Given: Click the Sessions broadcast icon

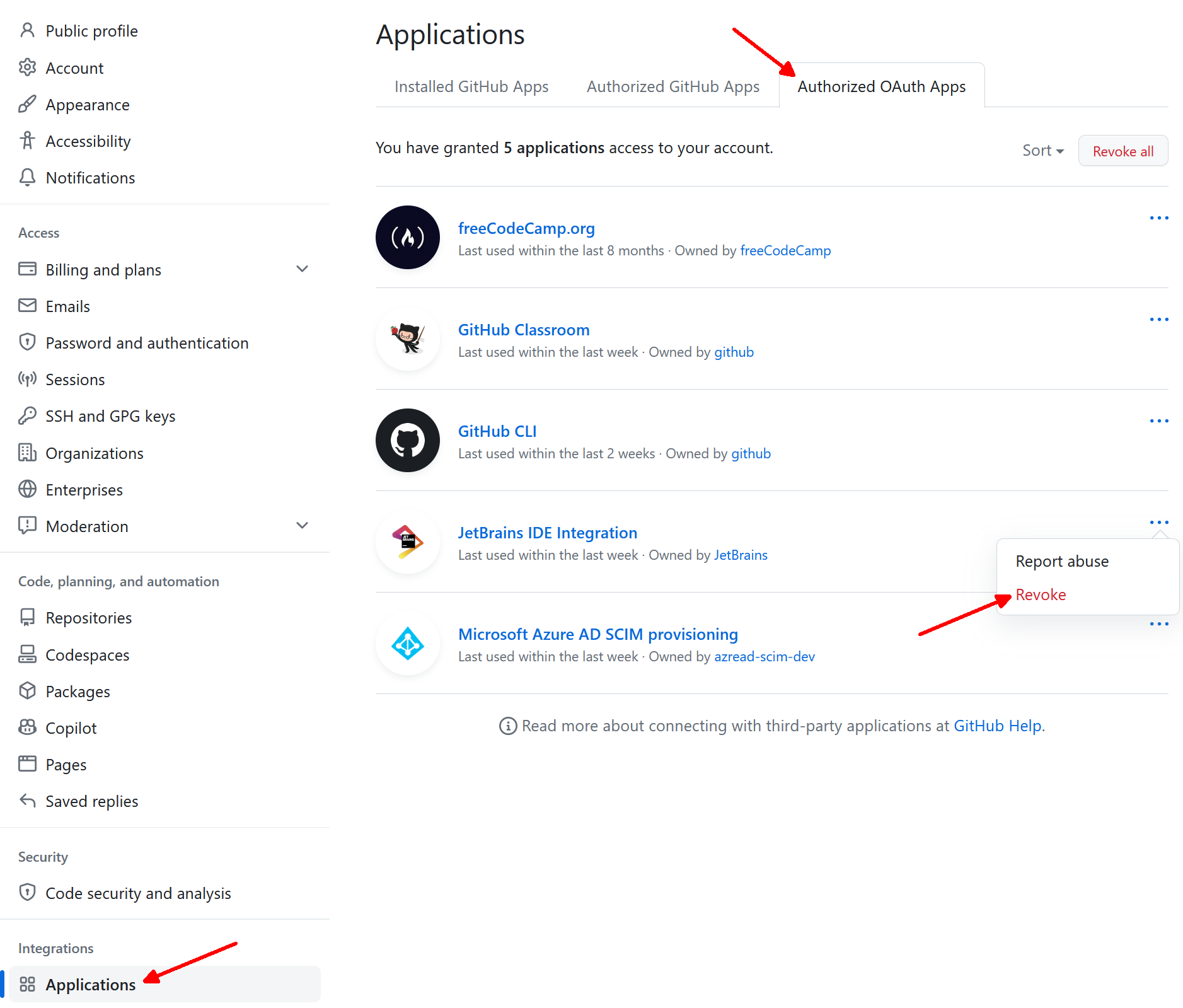Looking at the screenshot, I should tap(27, 379).
